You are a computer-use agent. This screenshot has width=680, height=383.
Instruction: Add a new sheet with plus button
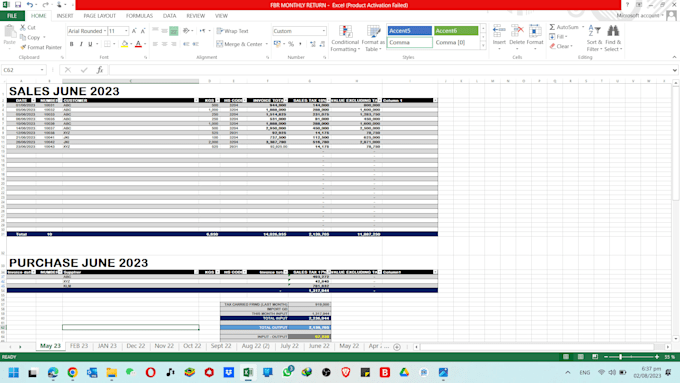[396, 347]
